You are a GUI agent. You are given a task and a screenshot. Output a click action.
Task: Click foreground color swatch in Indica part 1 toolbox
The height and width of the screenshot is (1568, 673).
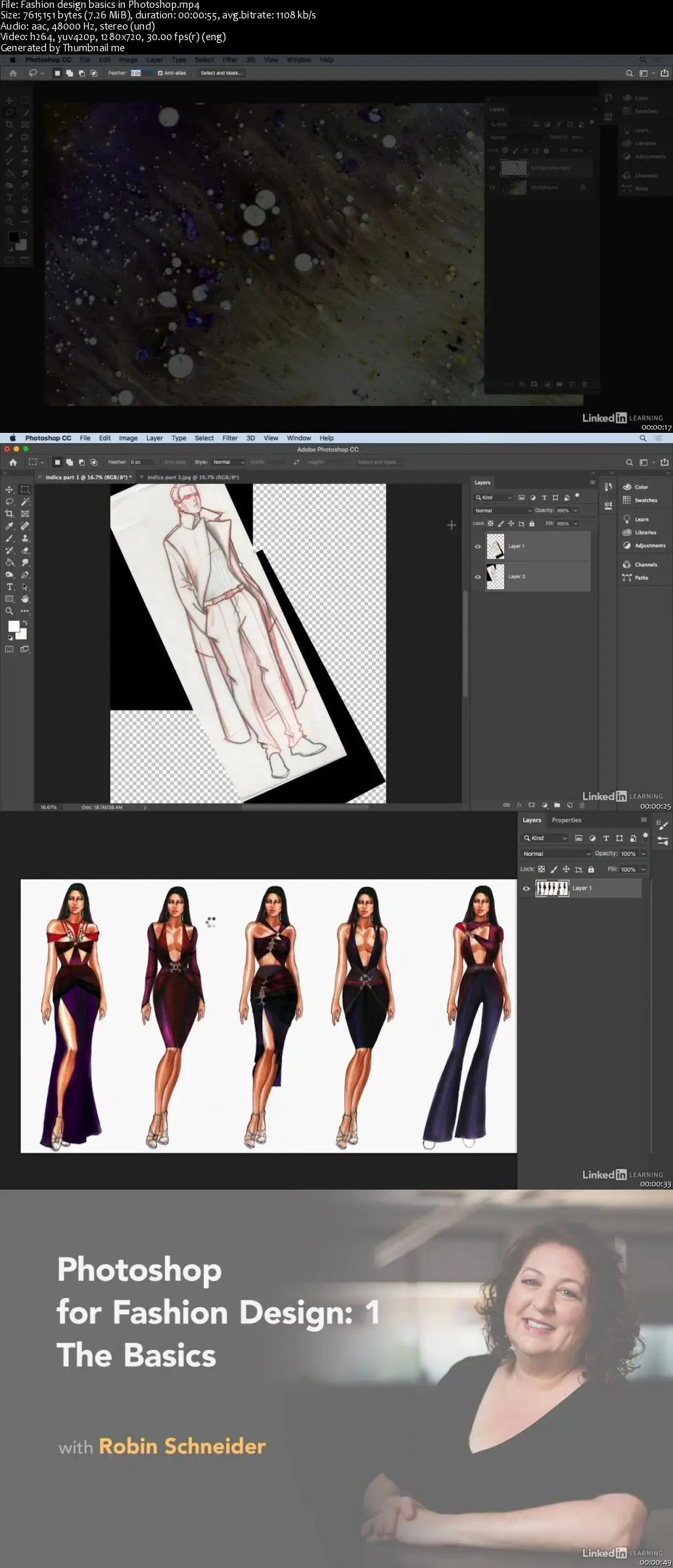12,626
